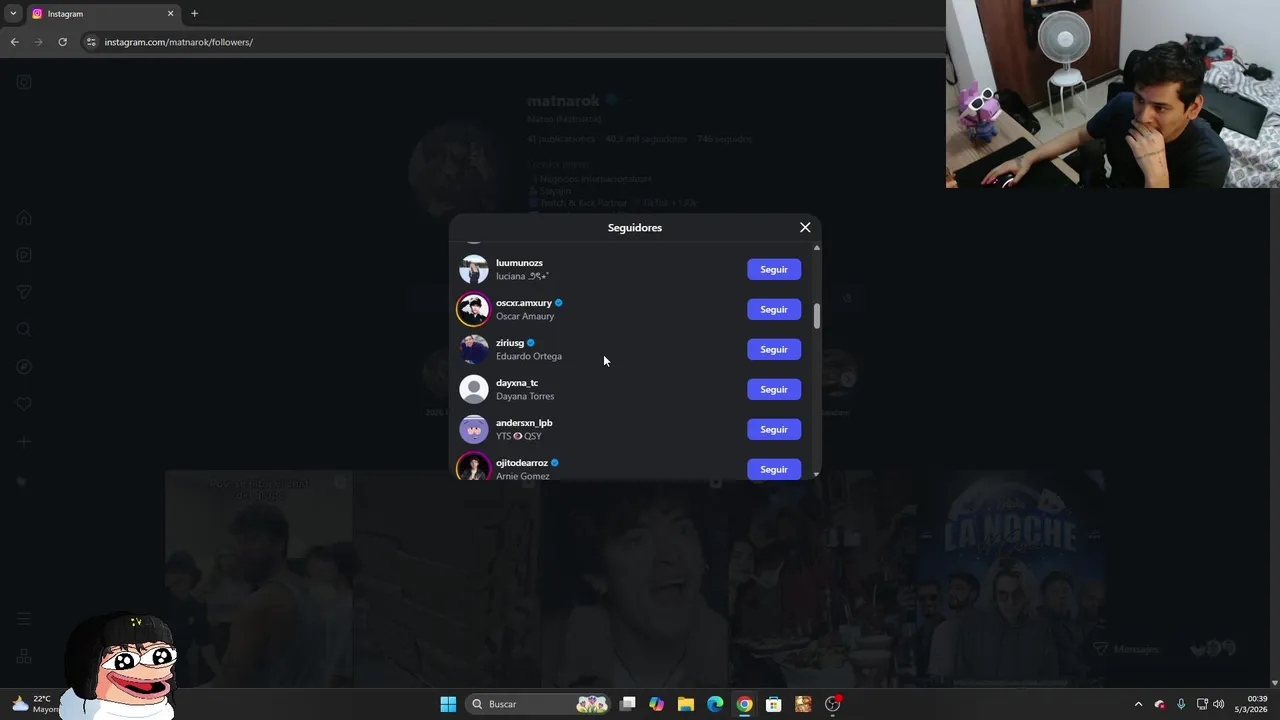The image size is (1280, 720).
Task: Open OBS Studio from the taskbar
Action: click(832, 704)
